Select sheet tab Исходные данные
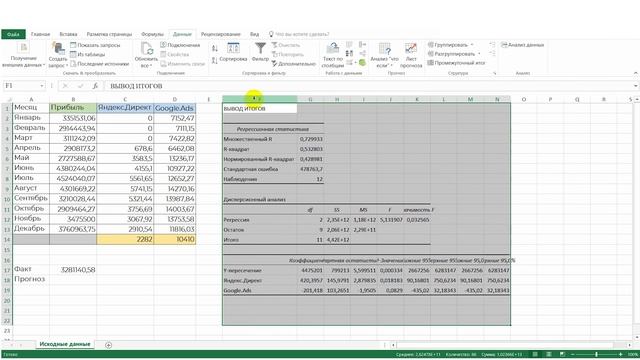 tap(65, 344)
